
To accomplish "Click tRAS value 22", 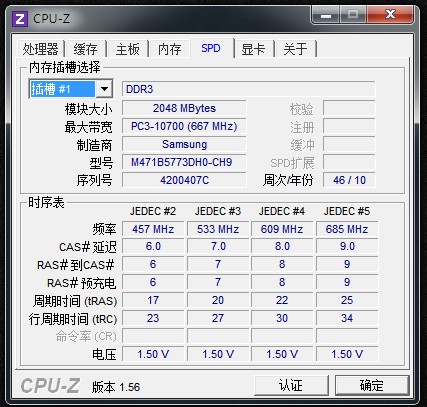I will [282, 300].
